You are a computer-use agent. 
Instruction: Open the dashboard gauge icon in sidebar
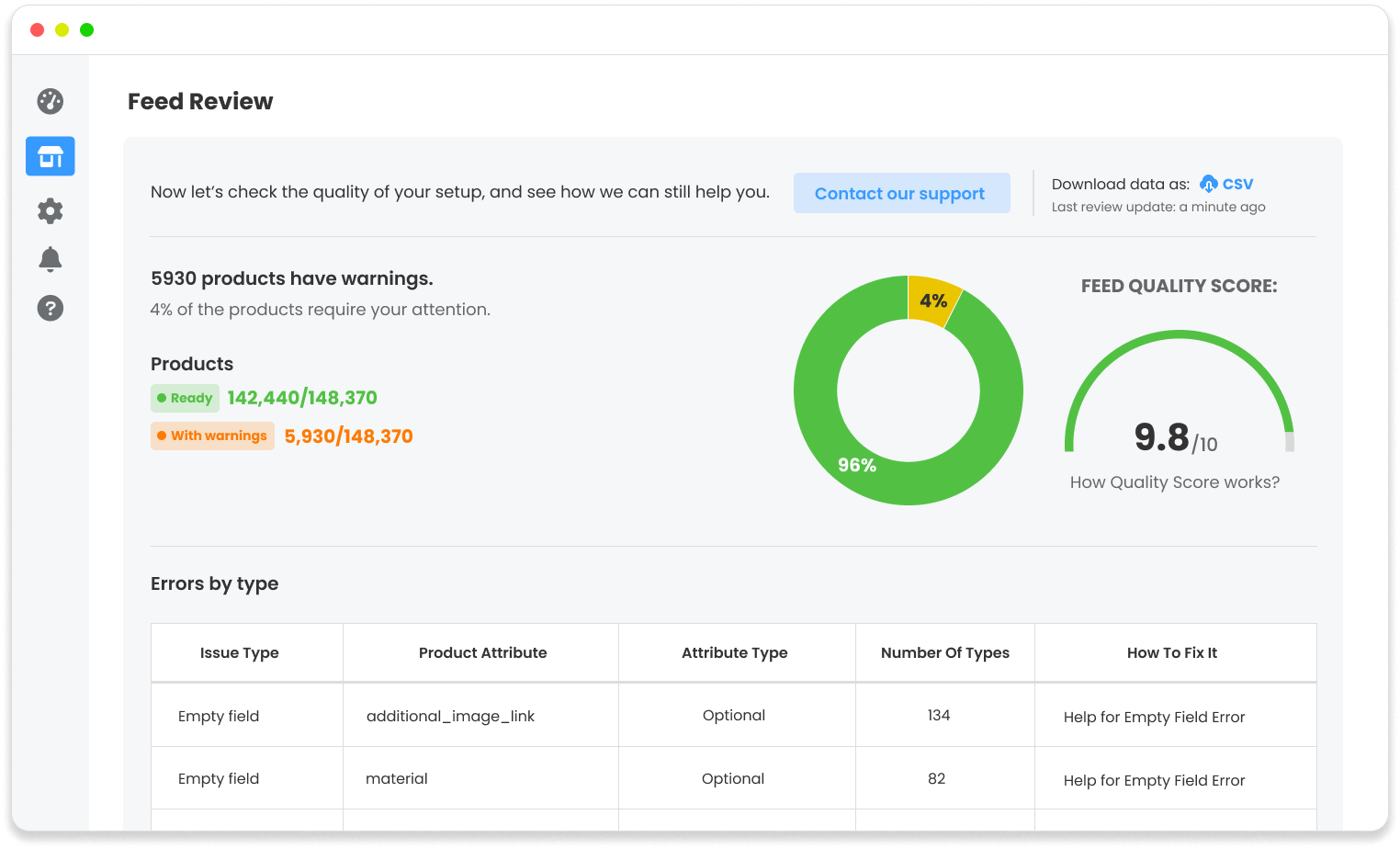[51, 101]
